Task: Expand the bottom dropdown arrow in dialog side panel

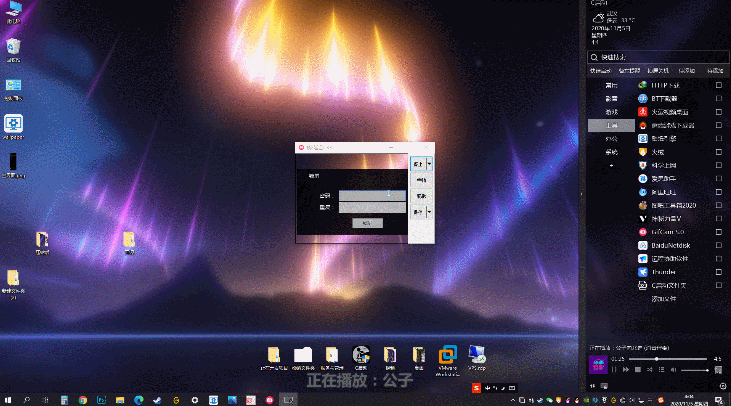Action: 430,212
